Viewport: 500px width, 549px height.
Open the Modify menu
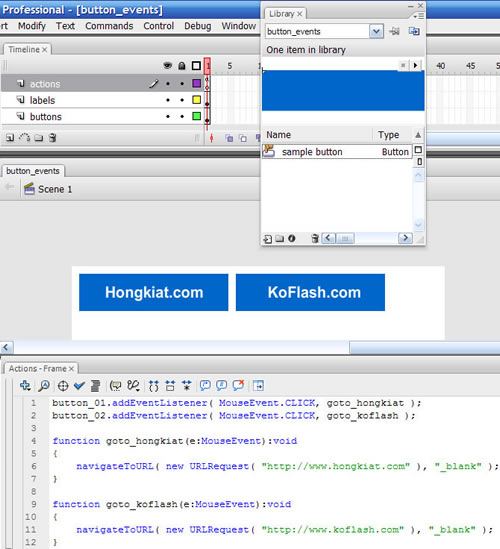tap(32, 26)
